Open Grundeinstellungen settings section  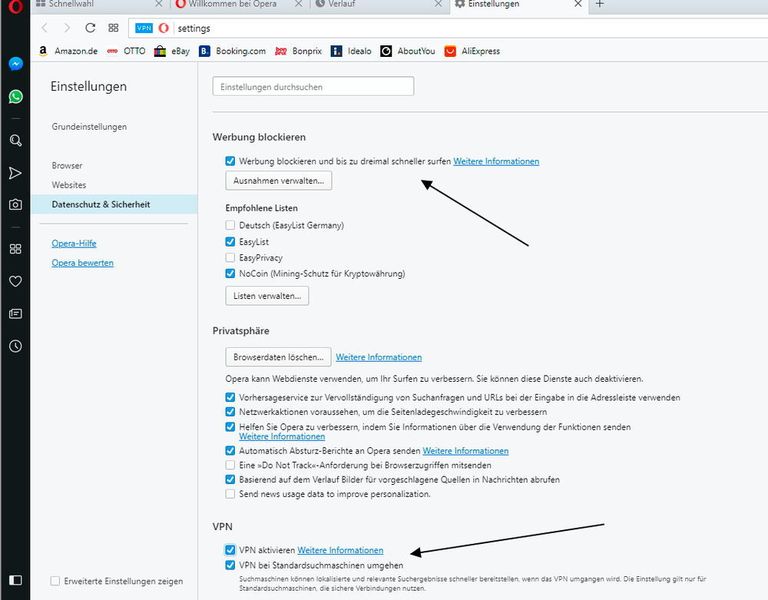89,126
